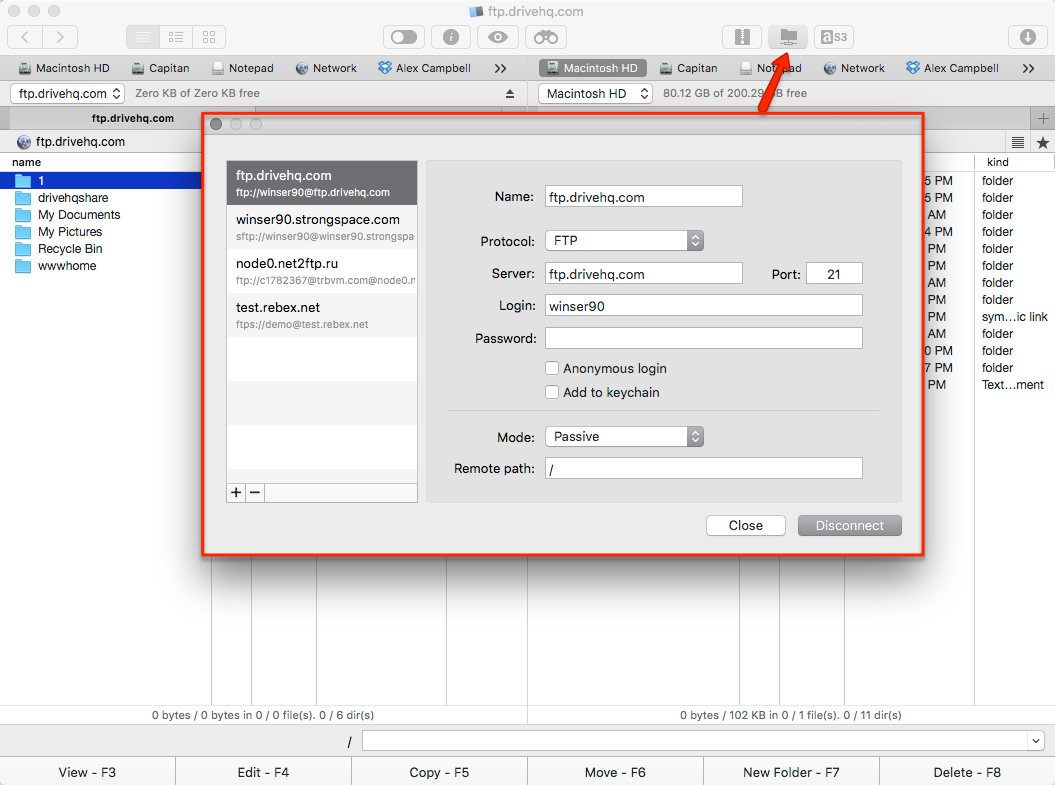
Task: Select winser90.strongspace.com connection
Action: pos(322,227)
